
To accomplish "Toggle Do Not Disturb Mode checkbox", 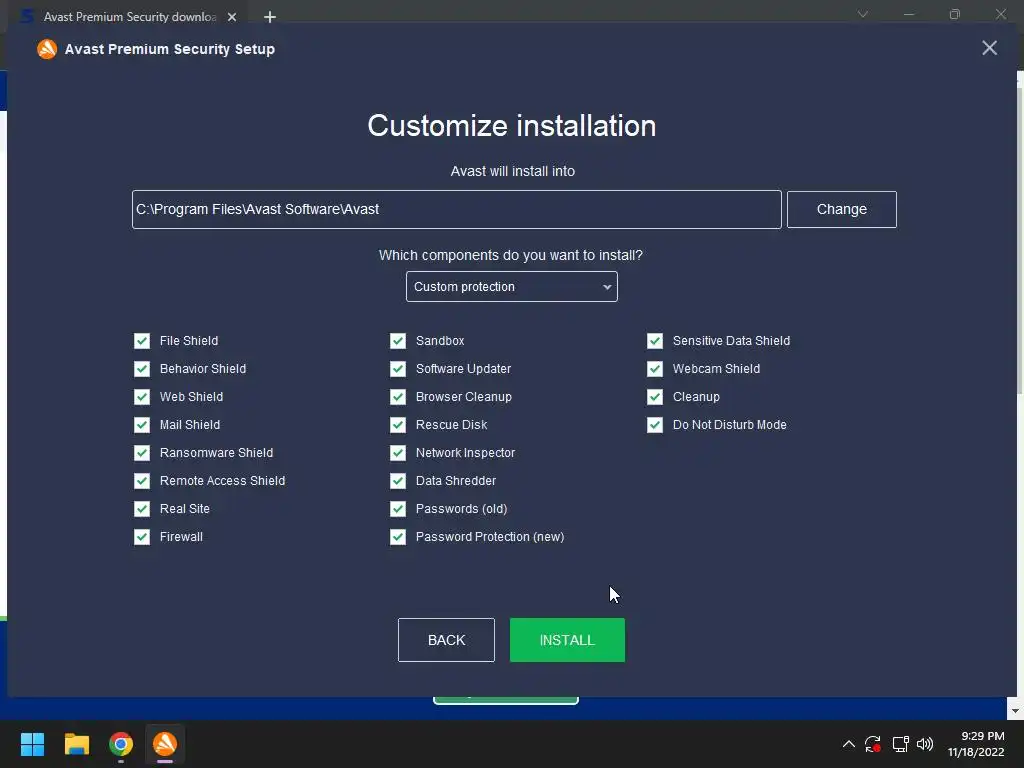I will 655,425.
